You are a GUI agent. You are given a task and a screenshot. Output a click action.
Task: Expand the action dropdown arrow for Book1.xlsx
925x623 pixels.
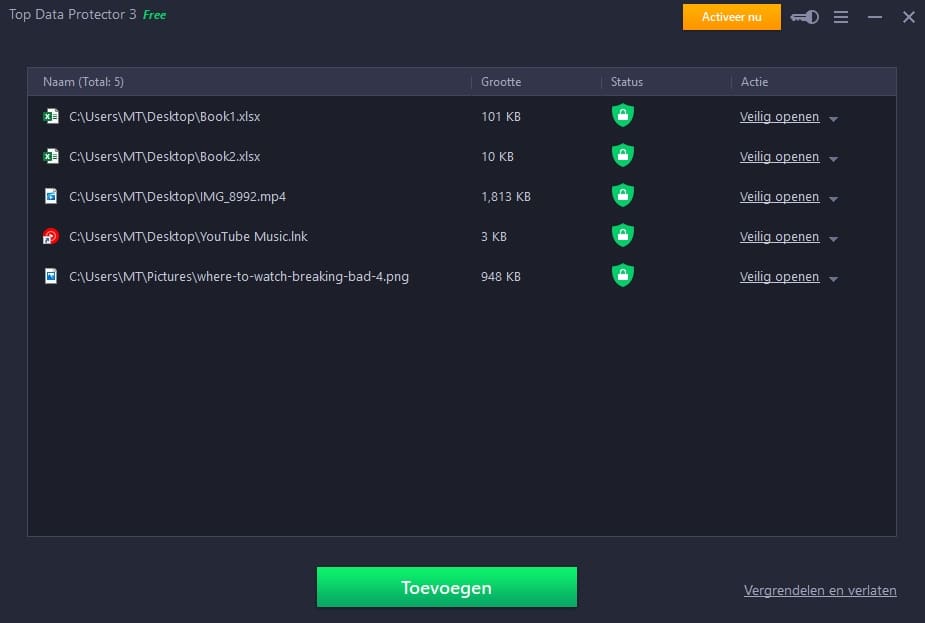(x=833, y=119)
